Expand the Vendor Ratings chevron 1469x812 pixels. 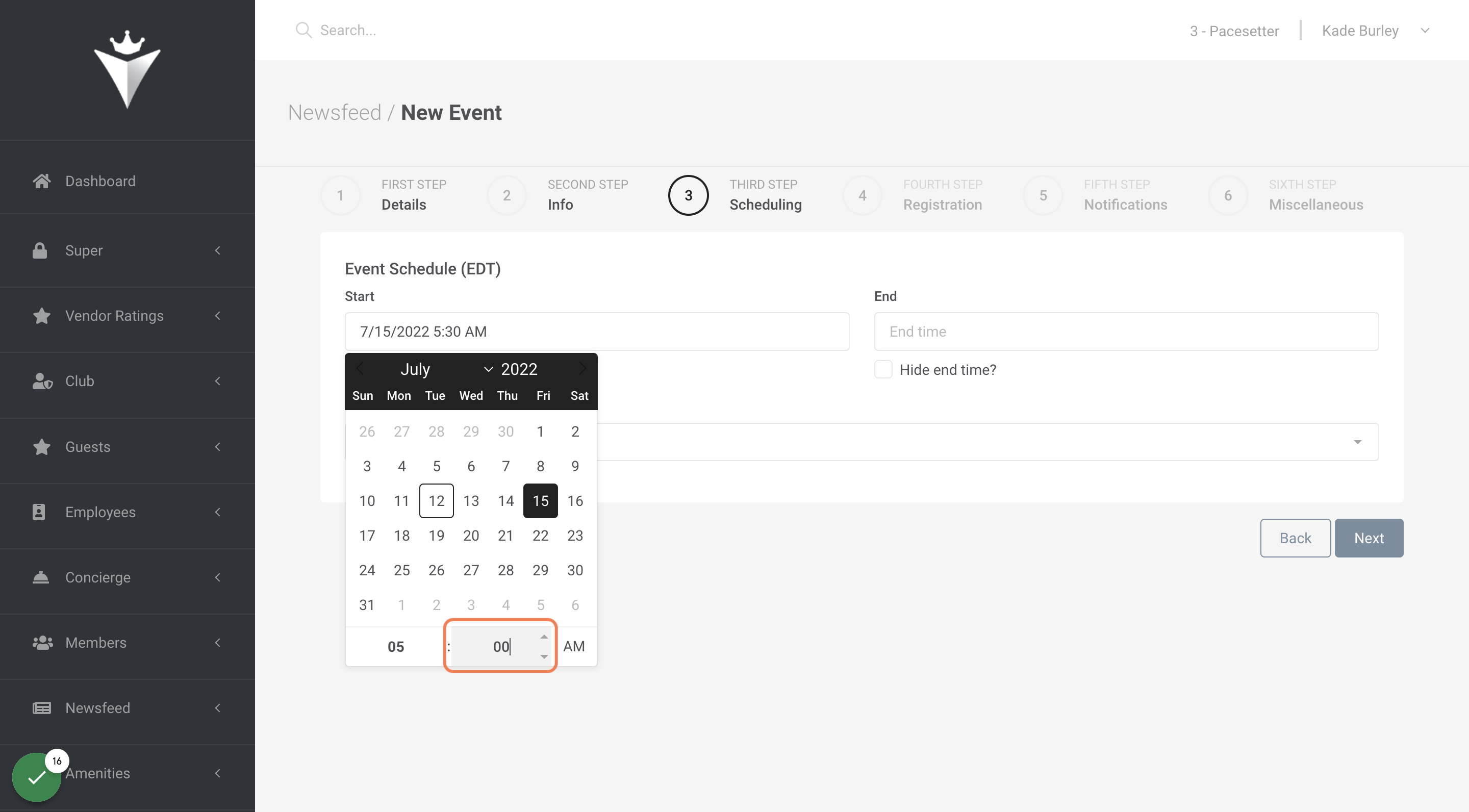(218, 315)
